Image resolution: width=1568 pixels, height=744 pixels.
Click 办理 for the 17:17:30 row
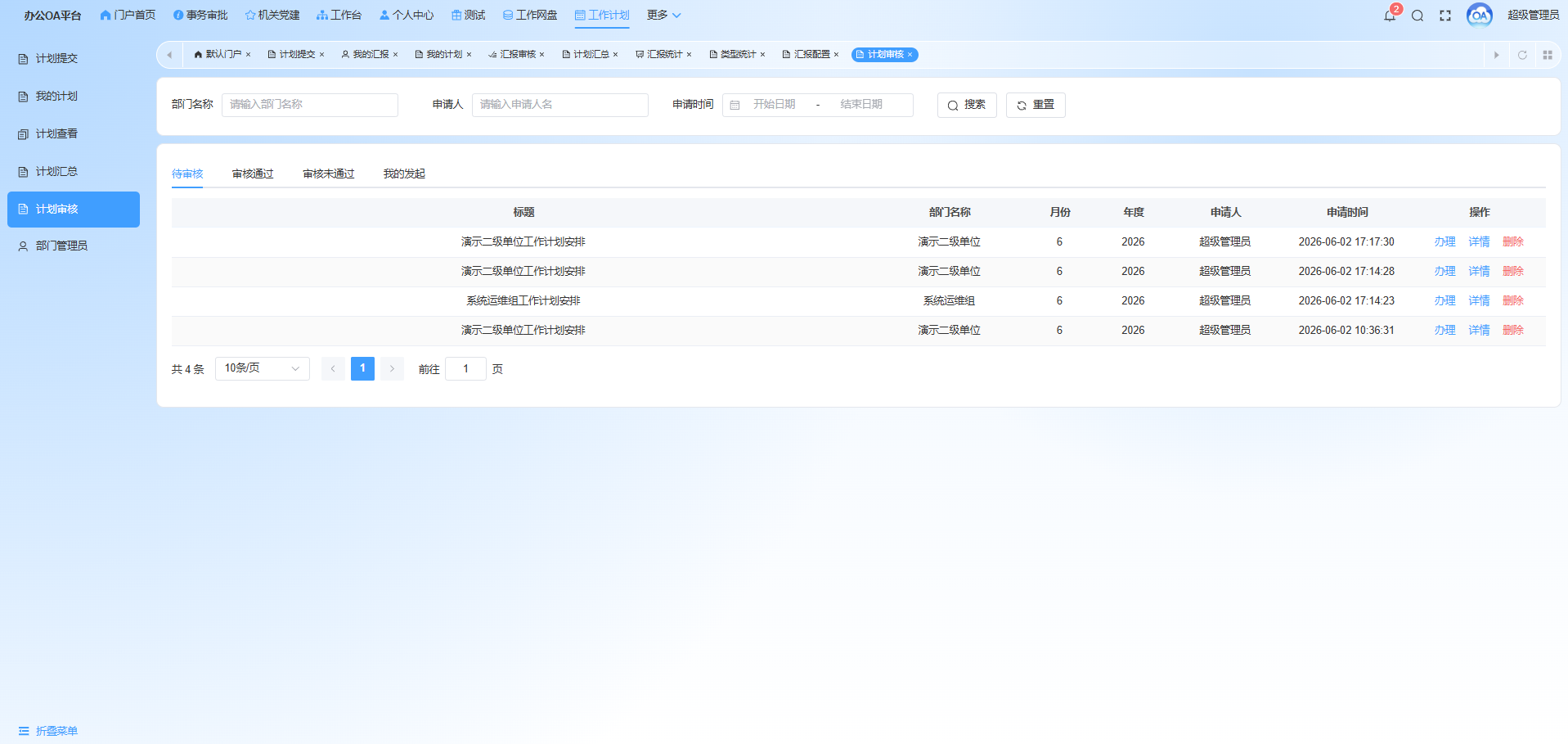coord(1444,242)
